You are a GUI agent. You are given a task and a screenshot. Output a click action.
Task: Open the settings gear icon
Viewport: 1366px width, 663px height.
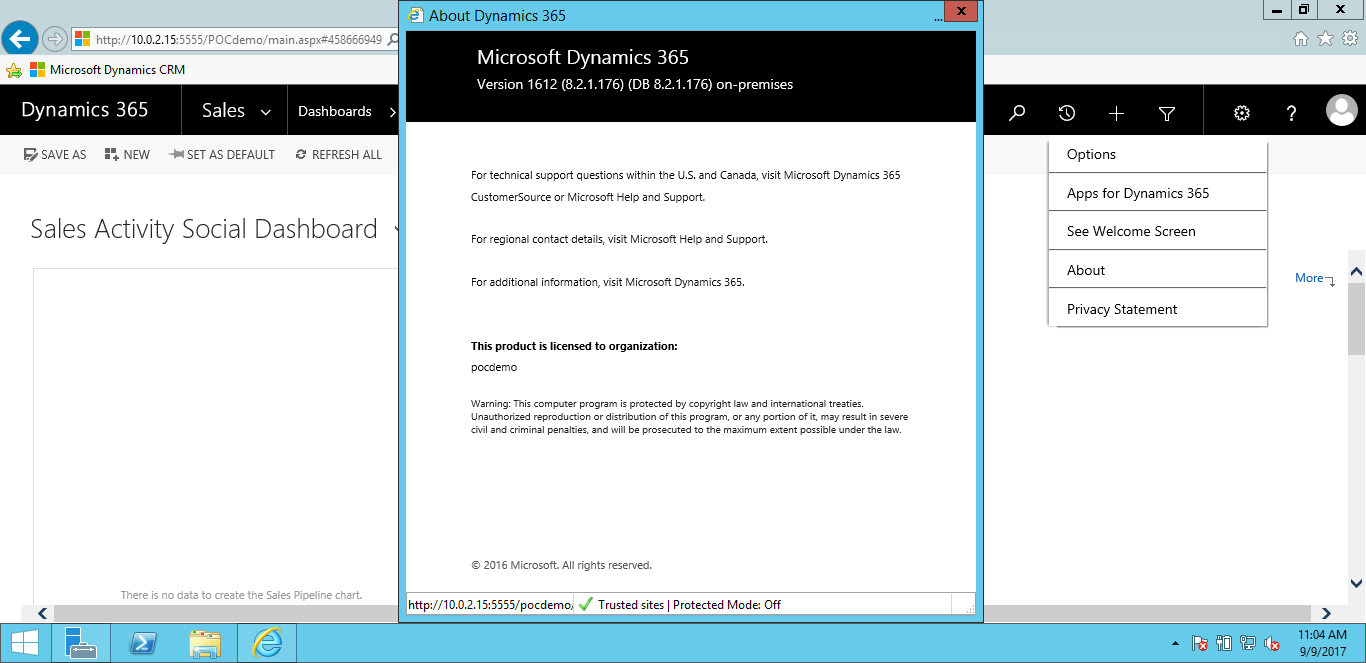(x=1241, y=112)
